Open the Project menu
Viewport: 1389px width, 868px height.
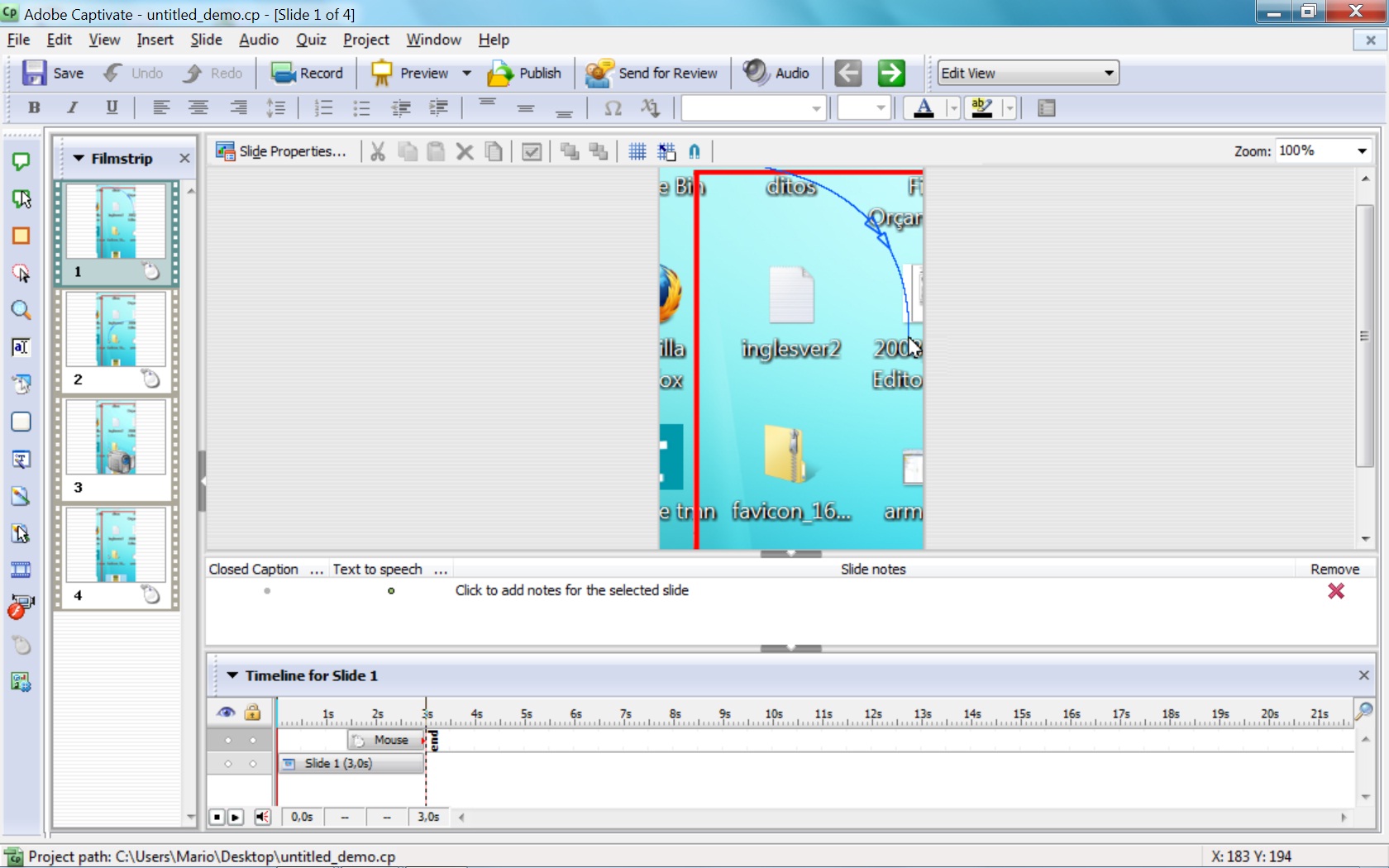pos(365,40)
